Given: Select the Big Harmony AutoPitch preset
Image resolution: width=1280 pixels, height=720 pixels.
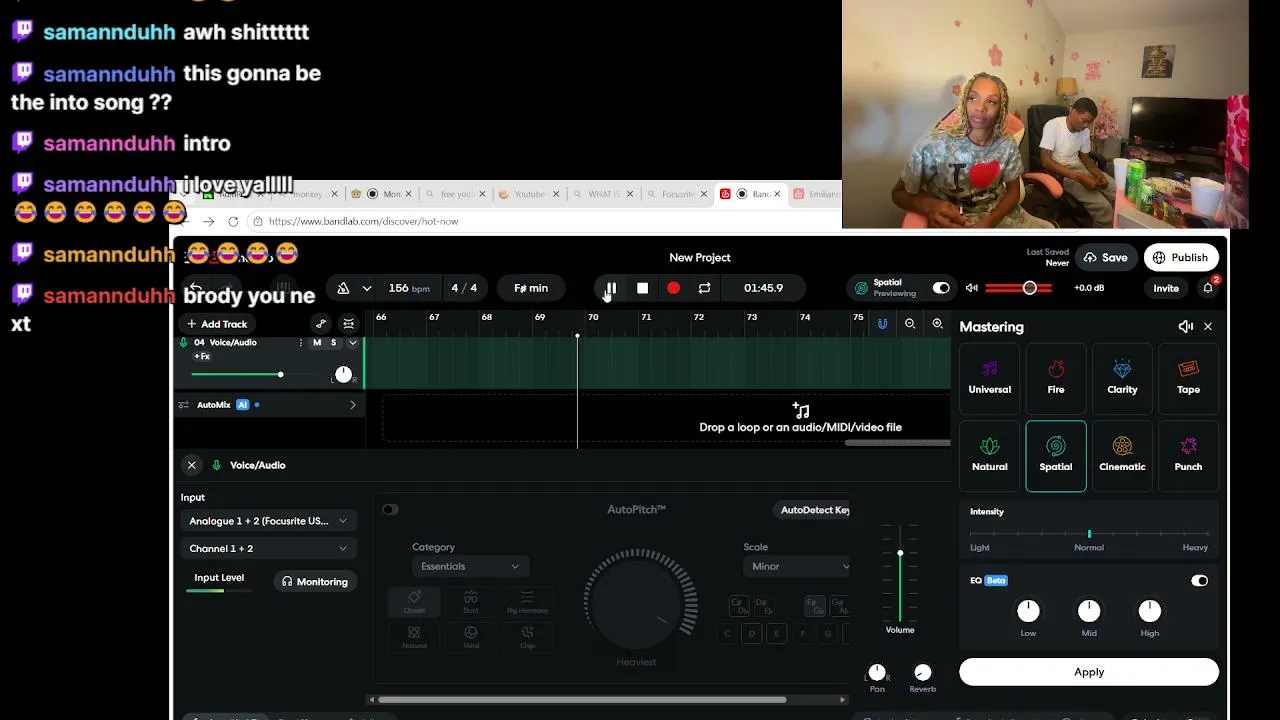Looking at the screenshot, I should [x=527, y=602].
